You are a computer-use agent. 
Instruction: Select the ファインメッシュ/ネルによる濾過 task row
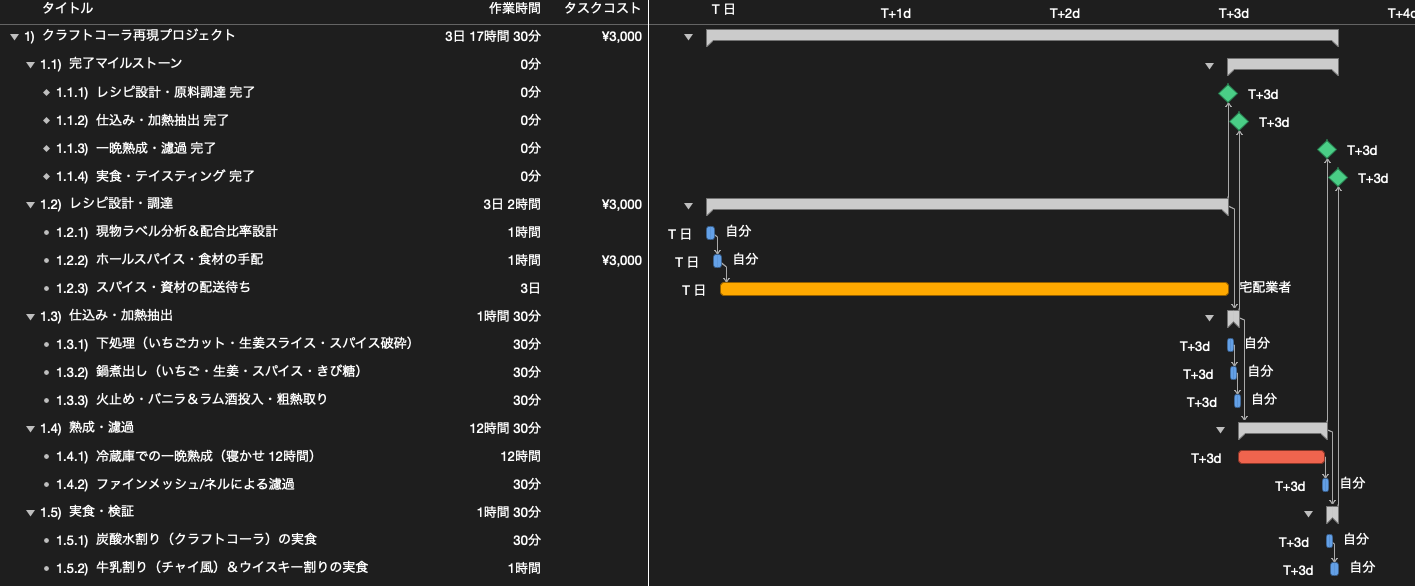(324, 484)
